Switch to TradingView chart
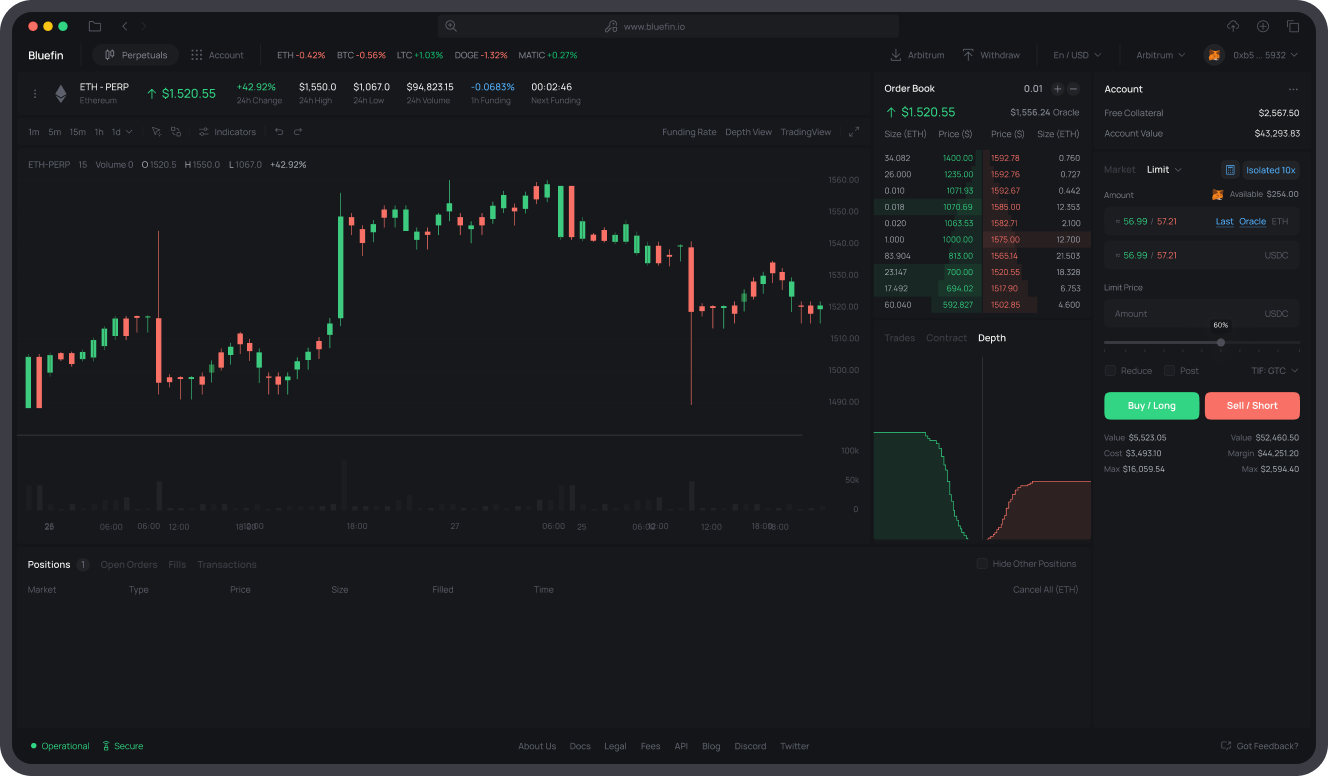Viewport: 1328px width, 776px height. 806,132
